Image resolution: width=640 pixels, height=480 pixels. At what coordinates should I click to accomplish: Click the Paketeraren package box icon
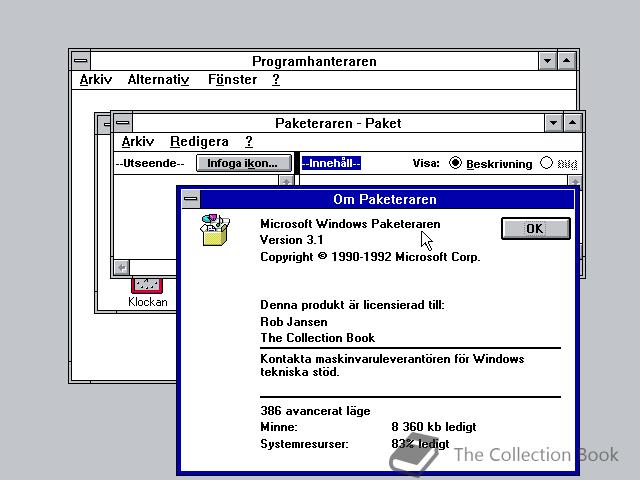215,230
